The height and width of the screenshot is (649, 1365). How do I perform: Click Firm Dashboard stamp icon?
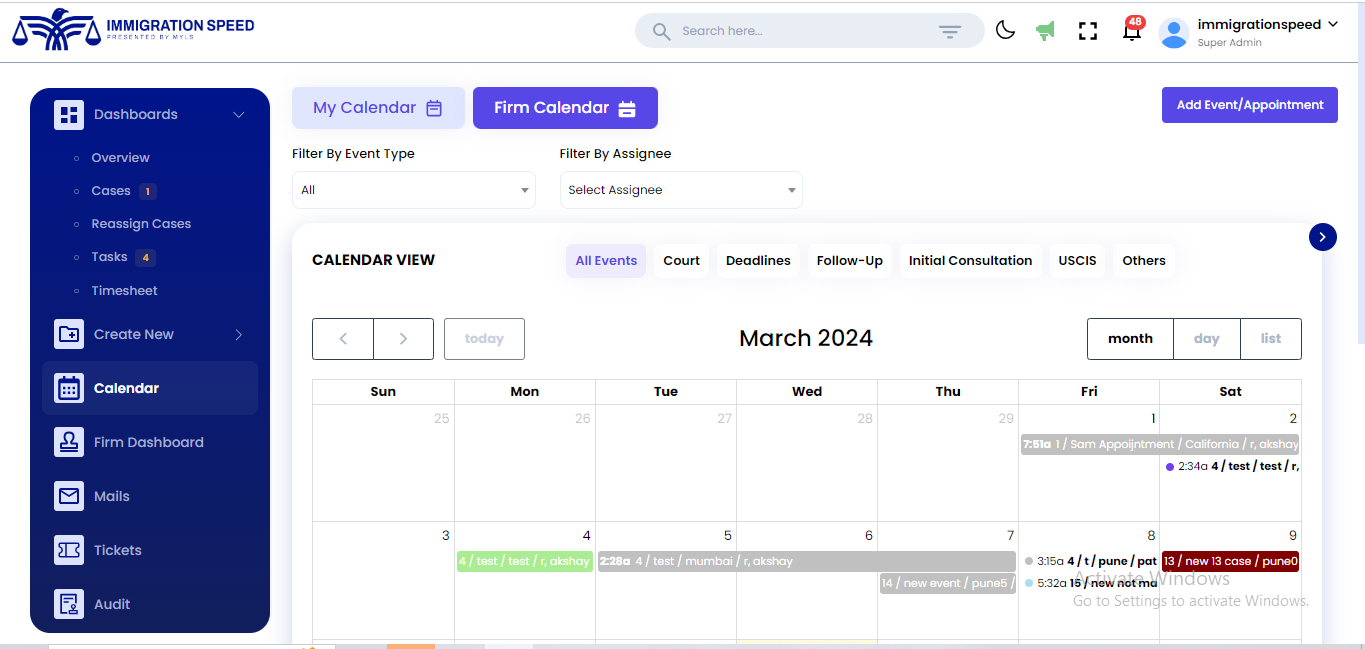click(x=69, y=442)
